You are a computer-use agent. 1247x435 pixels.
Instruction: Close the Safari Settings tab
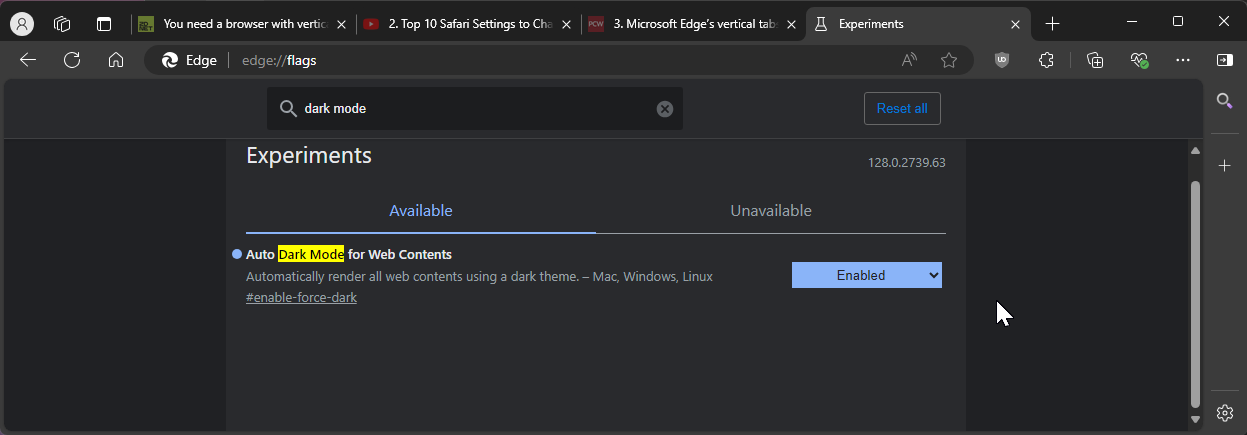(566, 24)
